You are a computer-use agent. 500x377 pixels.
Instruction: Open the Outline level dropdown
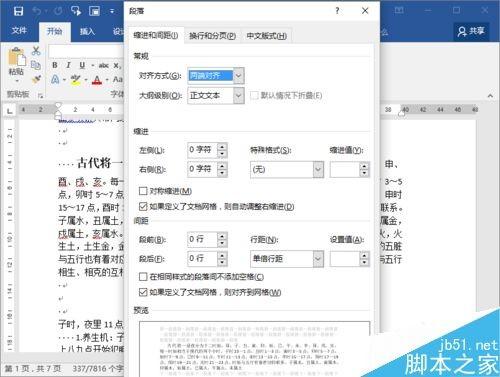tap(239, 96)
